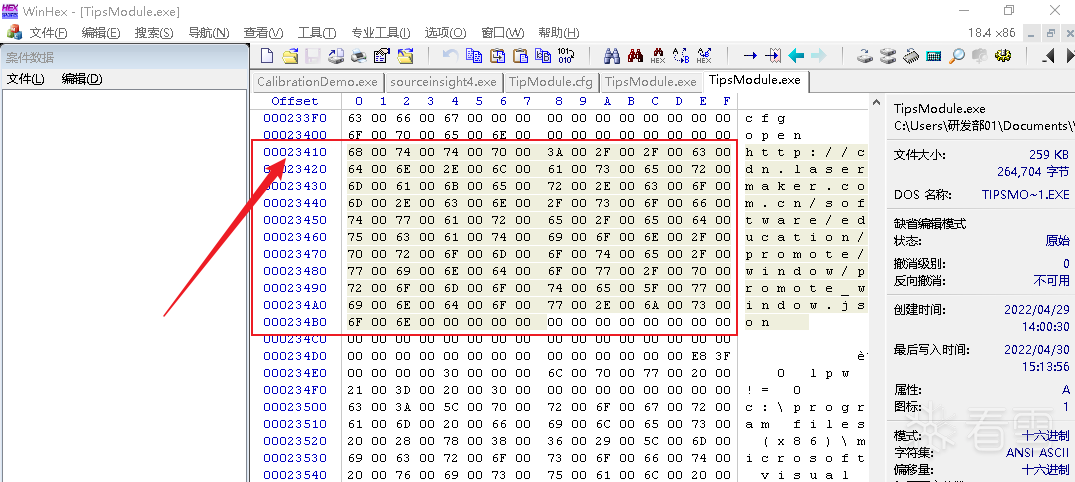Open Options via the yellow gear icon
This screenshot has width=1075, height=482.
click(x=1003, y=56)
